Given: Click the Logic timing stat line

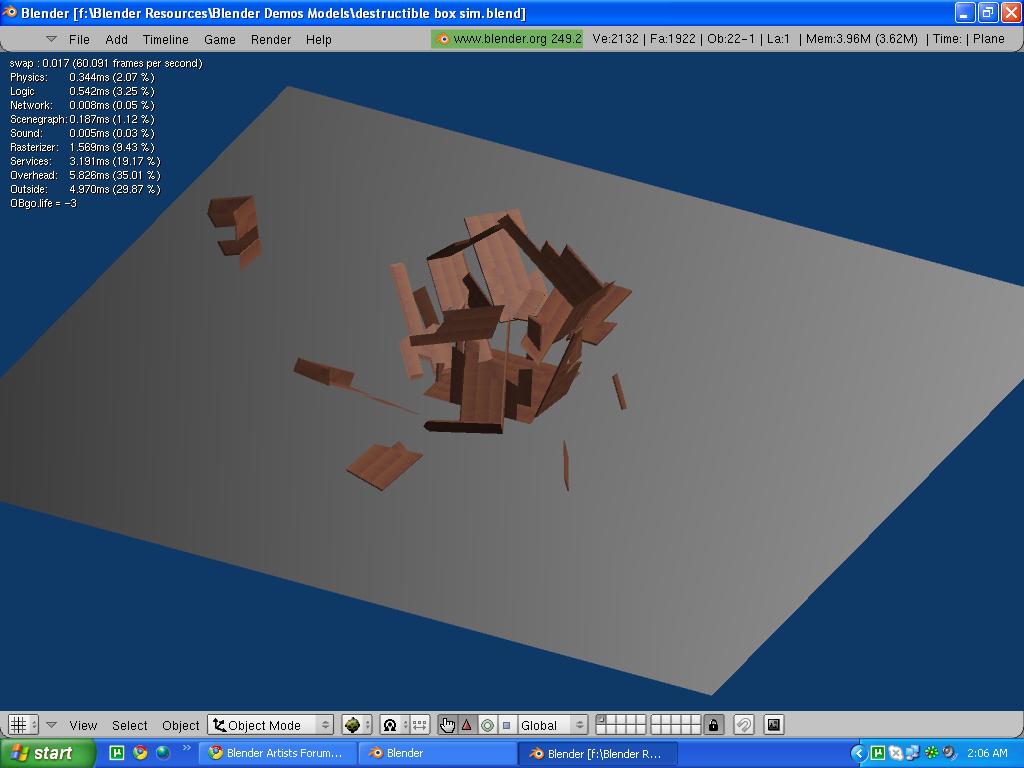Looking at the screenshot, I should (x=82, y=91).
